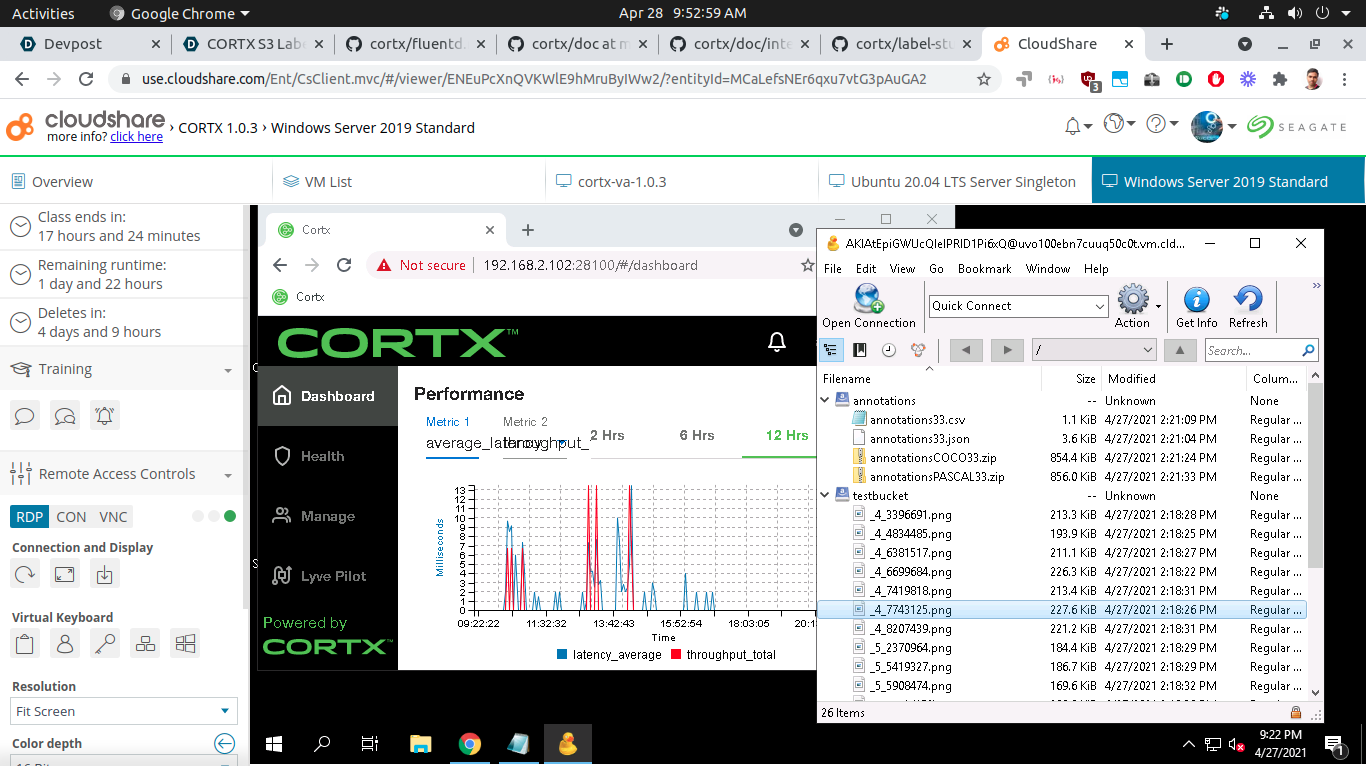
Task: Select the 2 Hrs time range
Action: tap(607, 435)
